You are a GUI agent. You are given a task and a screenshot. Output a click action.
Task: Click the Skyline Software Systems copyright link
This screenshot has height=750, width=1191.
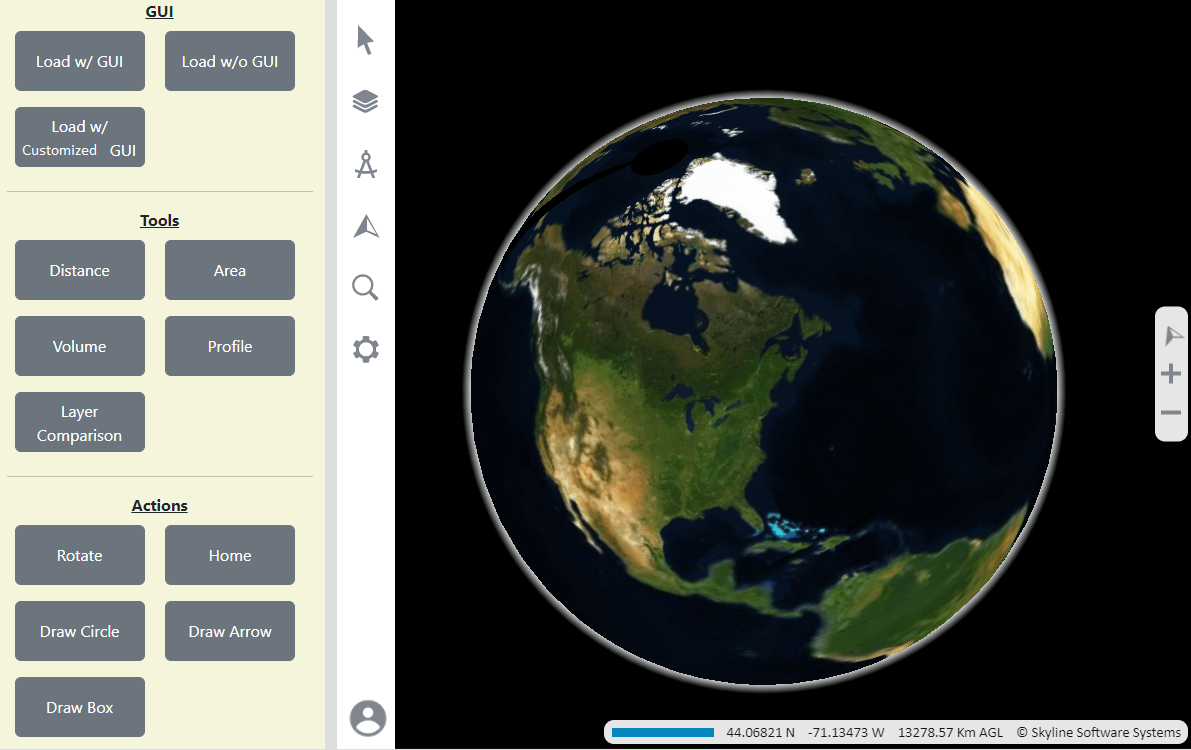coord(1097,732)
